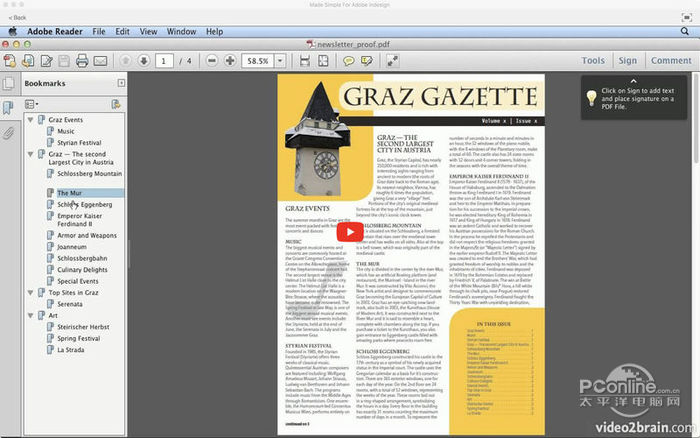Screen dimensions: 700x438
Task: Open the Page Thumbnails side panel icon
Action: (8, 83)
